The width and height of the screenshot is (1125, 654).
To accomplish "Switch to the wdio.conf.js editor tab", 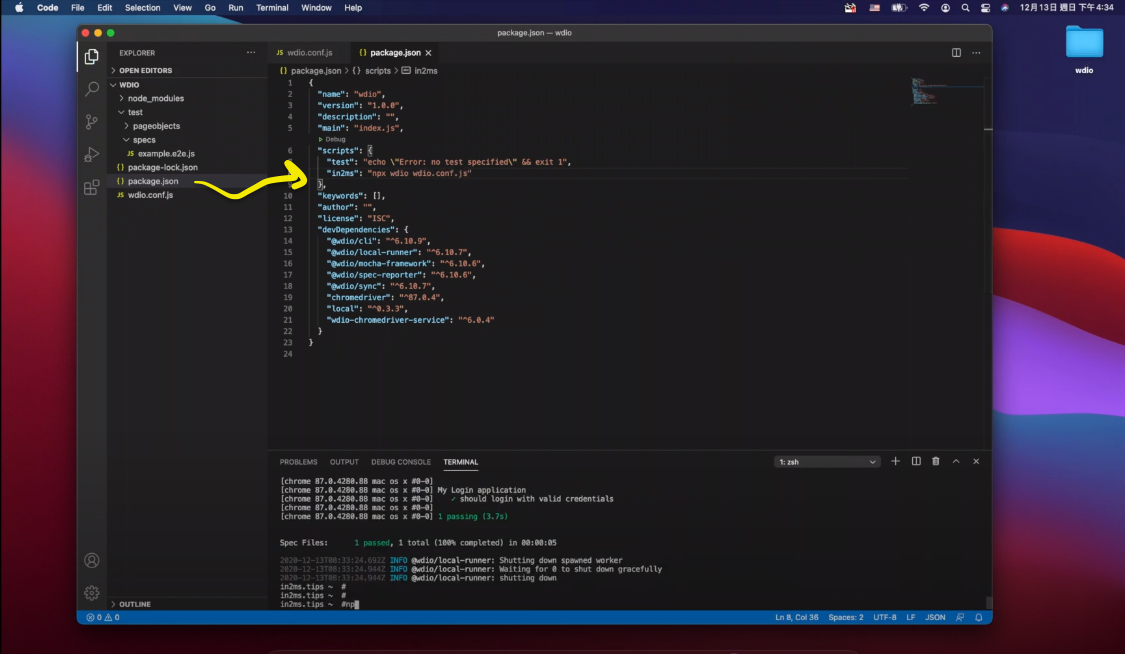I will pyautogui.click(x=309, y=53).
